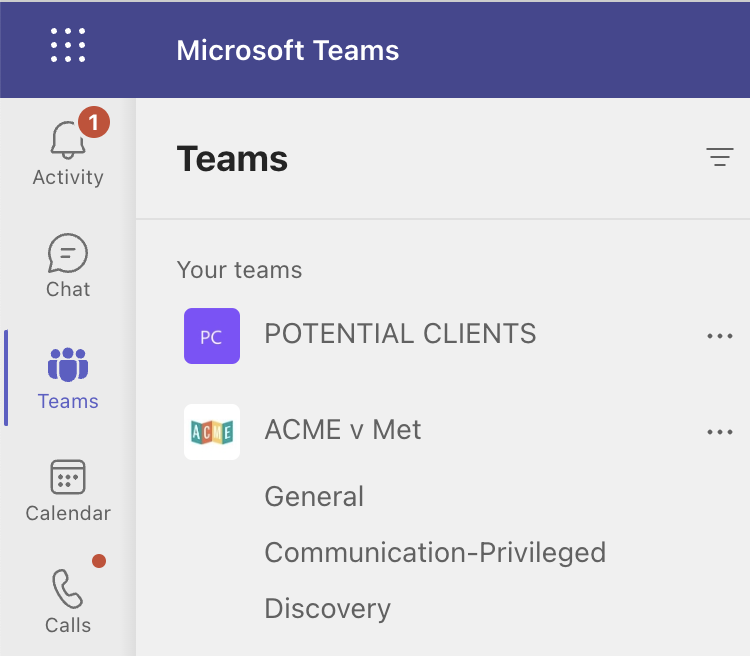Viewport: 750px width, 656px height.
Task: Open the app launcher grid icon
Action: tap(68, 45)
